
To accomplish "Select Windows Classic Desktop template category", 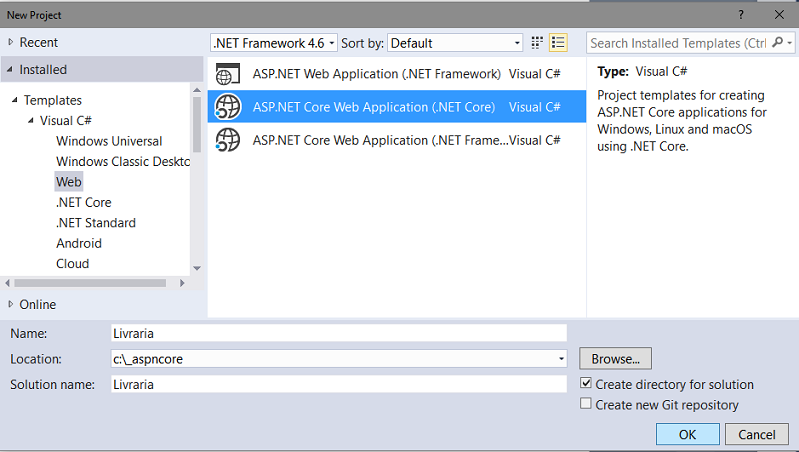I will [x=122, y=161].
